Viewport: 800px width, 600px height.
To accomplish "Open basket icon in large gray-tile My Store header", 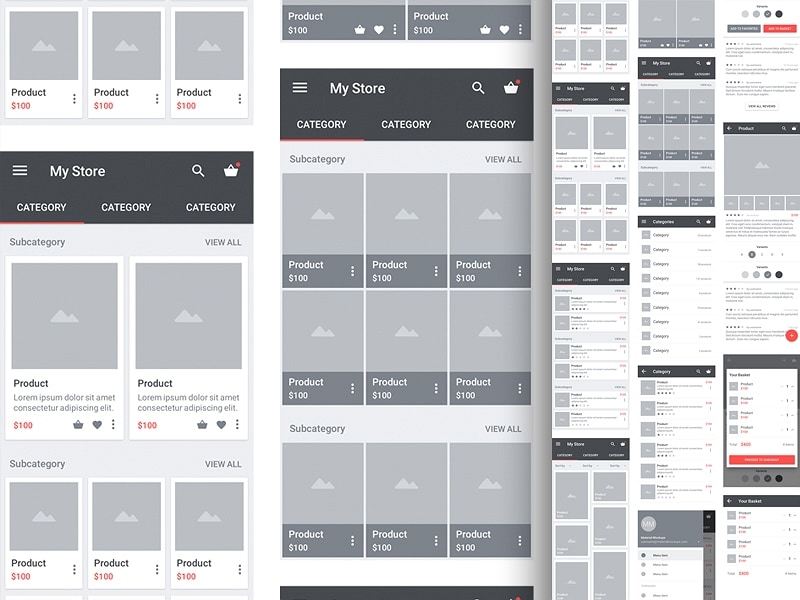I will [x=511, y=87].
